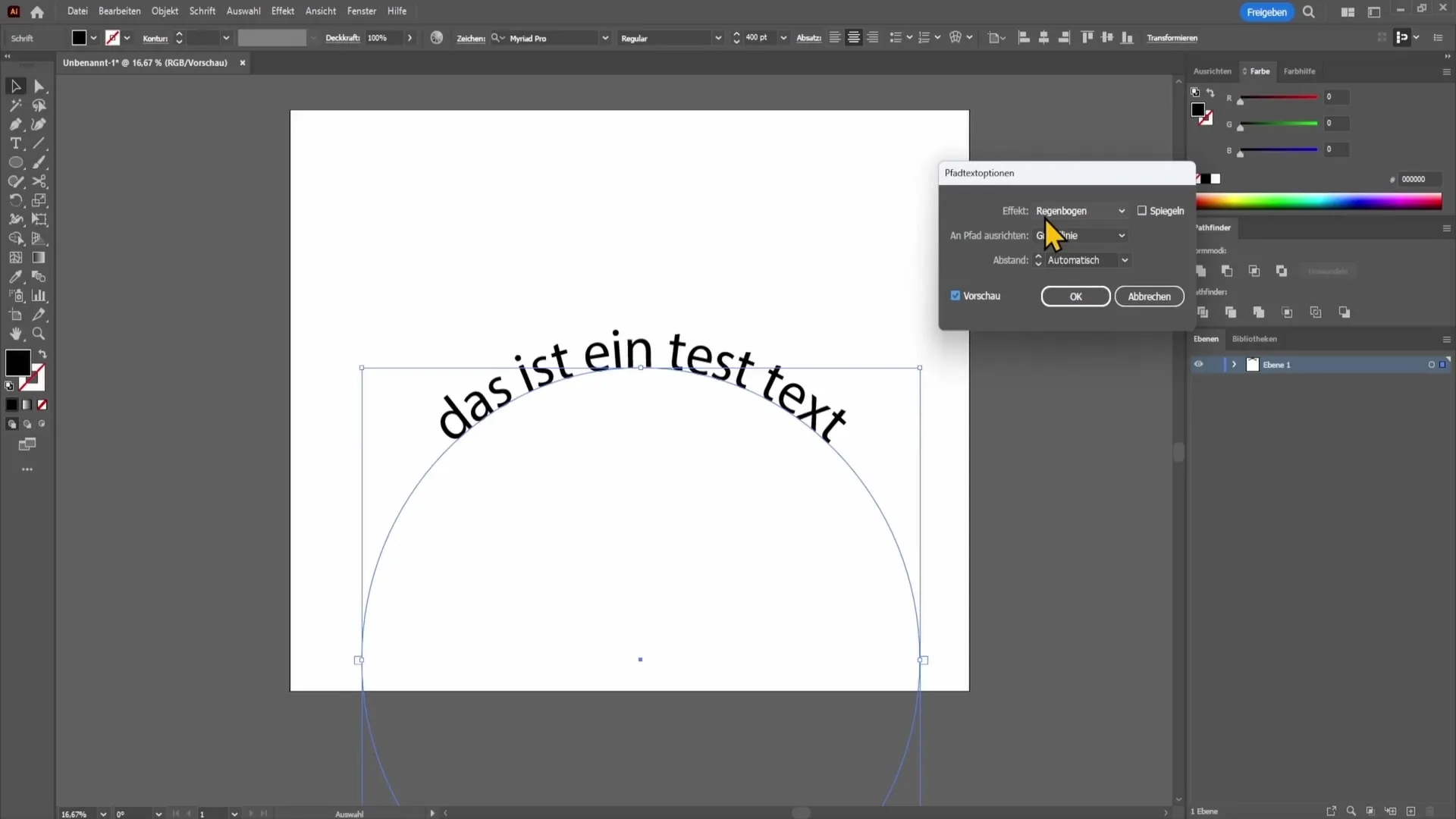Select the Column Graph tool
The width and height of the screenshot is (1456, 819).
click(x=39, y=296)
